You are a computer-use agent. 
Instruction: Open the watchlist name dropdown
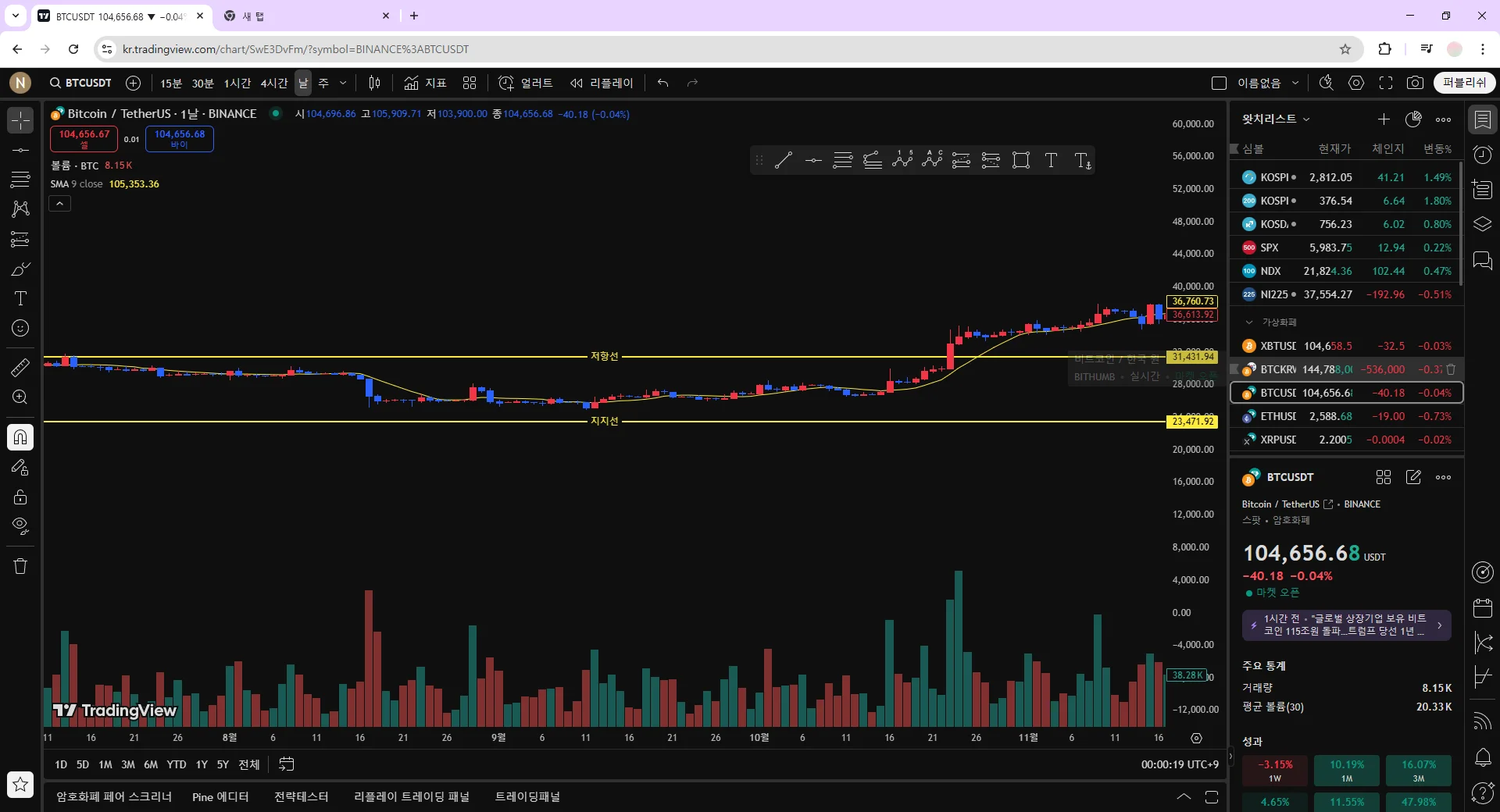pos(1276,119)
